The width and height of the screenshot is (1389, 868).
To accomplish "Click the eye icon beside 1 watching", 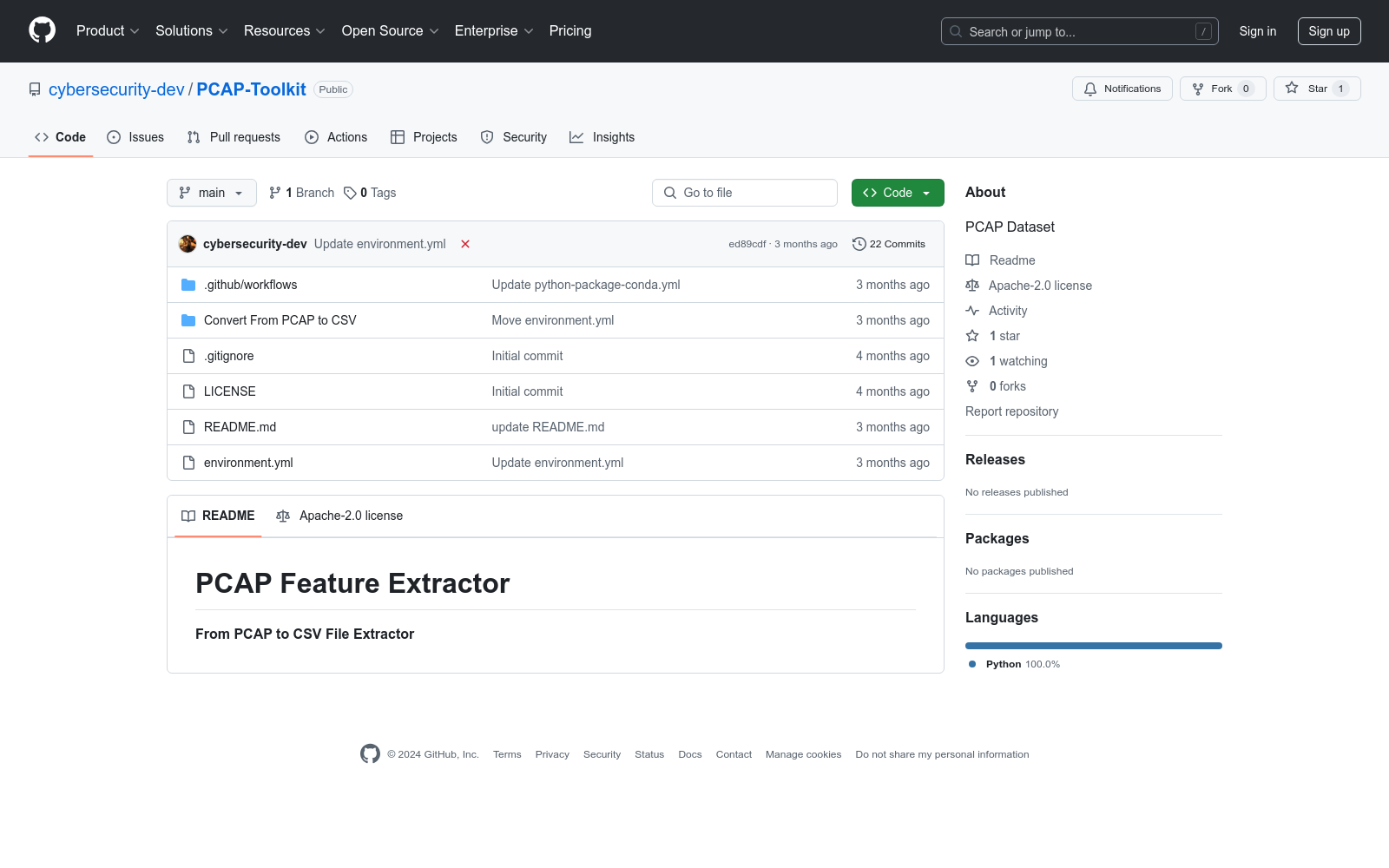I will (x=972, y=361).
